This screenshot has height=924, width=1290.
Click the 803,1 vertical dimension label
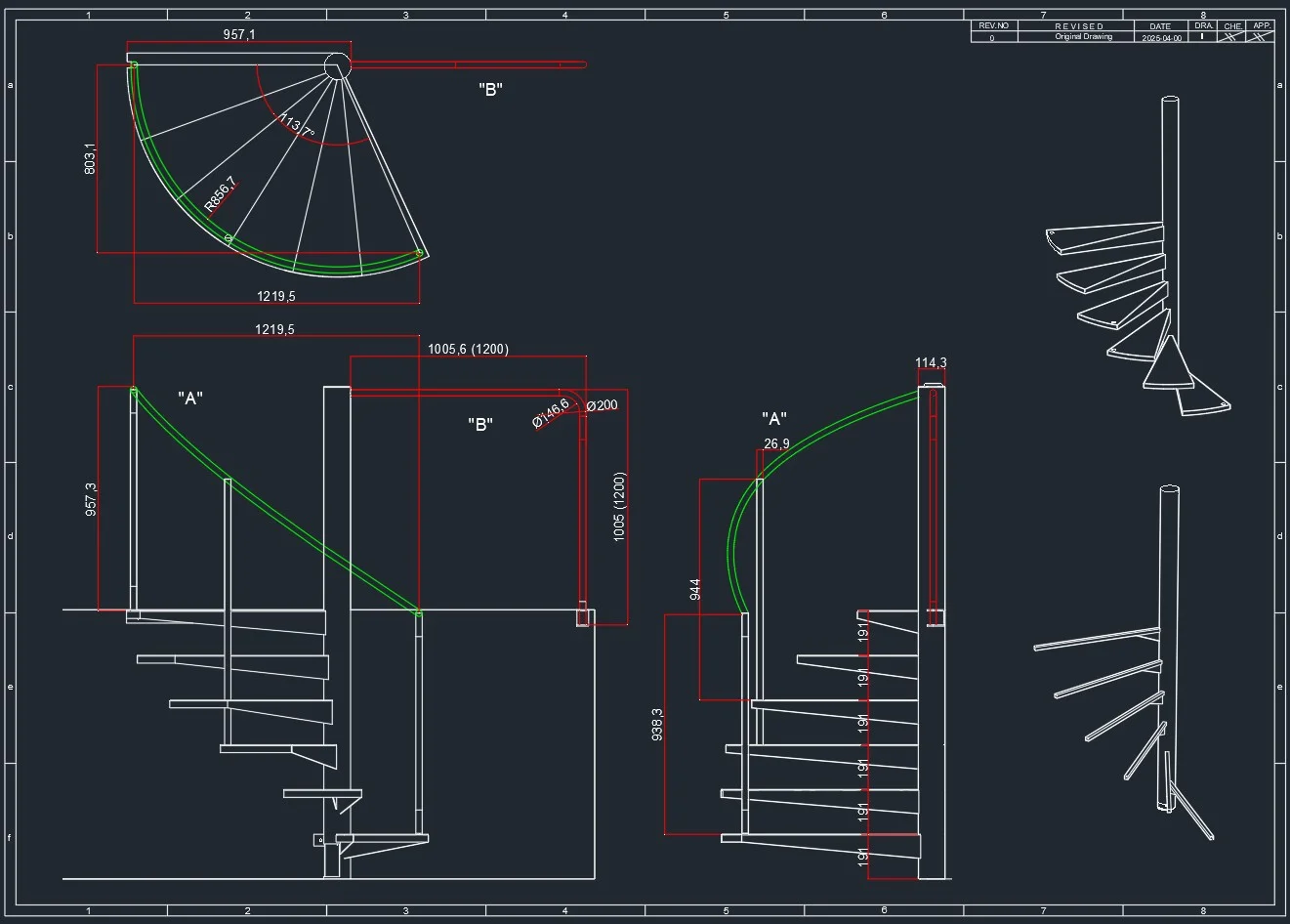pyautogui.click(x=90, y=159)
